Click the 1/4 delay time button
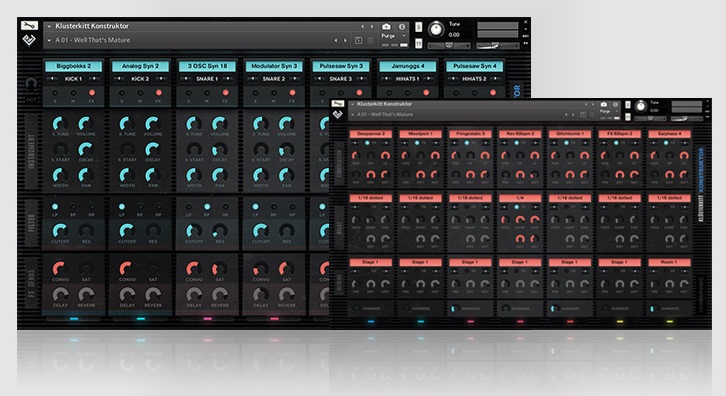 click(520, 198)
